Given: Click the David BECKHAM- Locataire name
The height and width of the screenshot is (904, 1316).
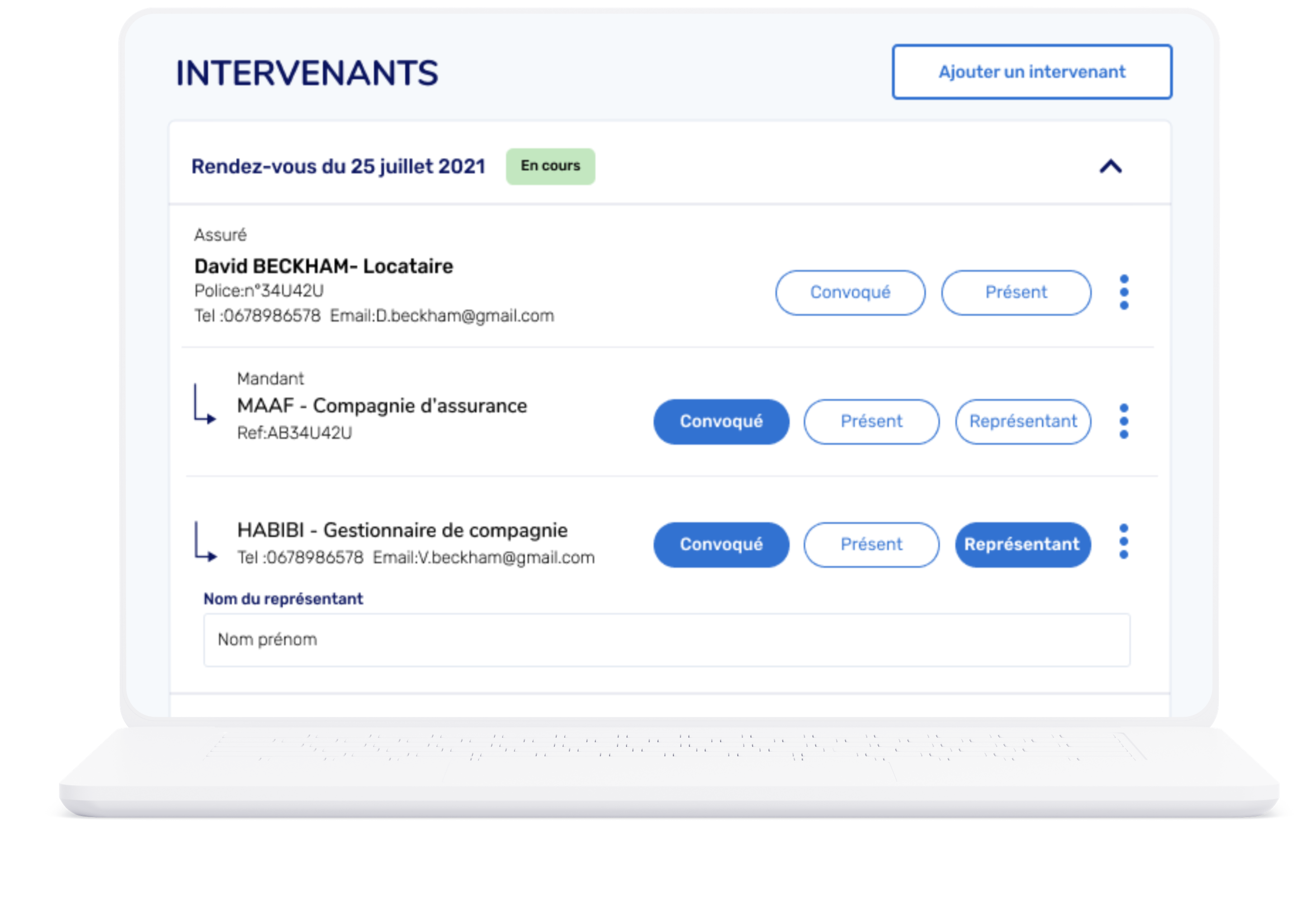Looking at the screenshot, I should click(324, 266).
